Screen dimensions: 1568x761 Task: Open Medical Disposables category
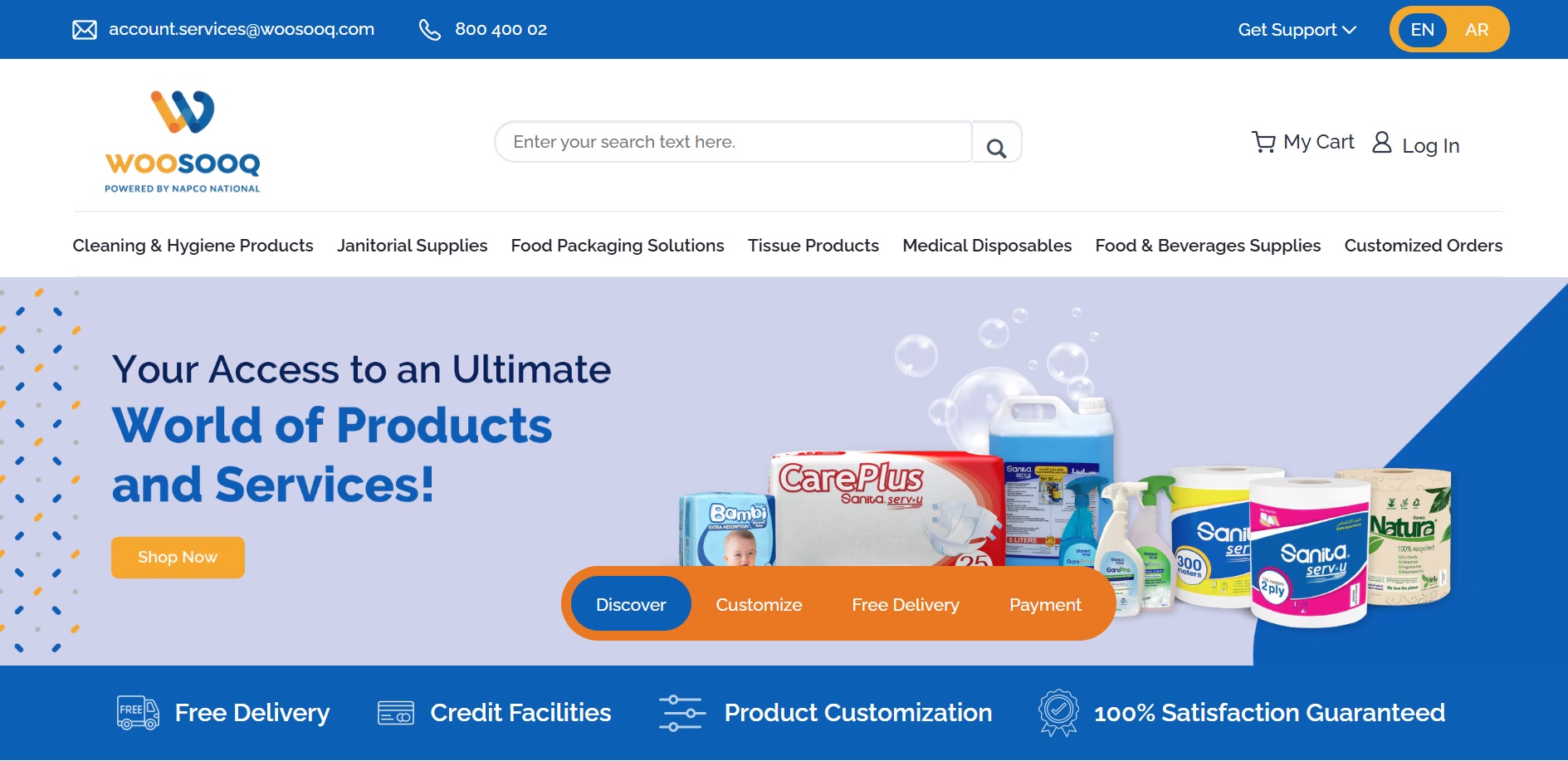click(x=987, y=246)
